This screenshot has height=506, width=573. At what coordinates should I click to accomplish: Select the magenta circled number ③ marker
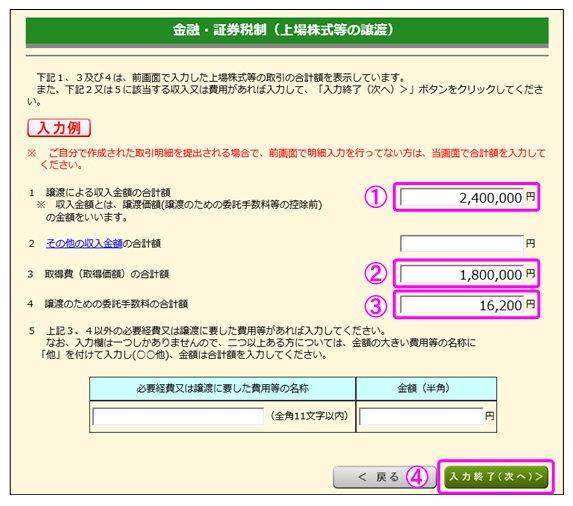coord(376,305)
